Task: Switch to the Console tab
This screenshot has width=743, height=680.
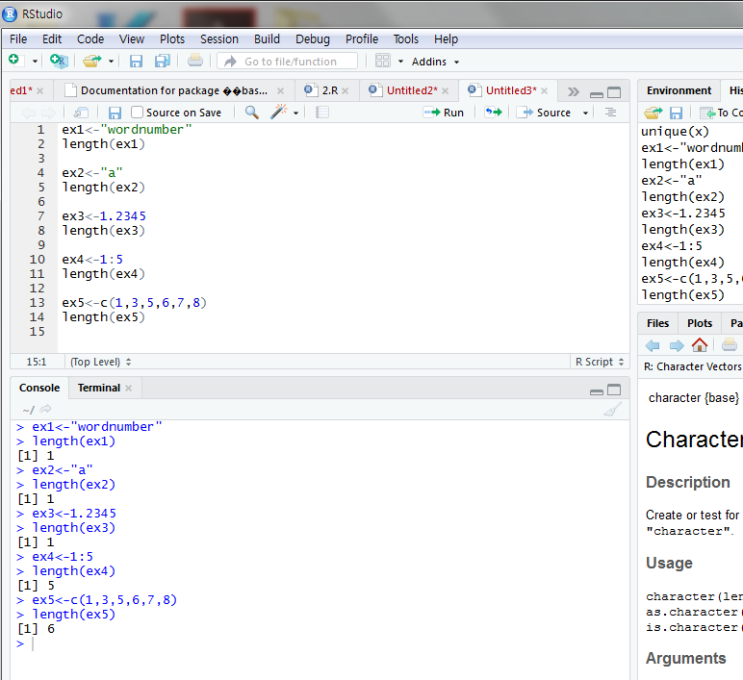Action: pos(39,388)
